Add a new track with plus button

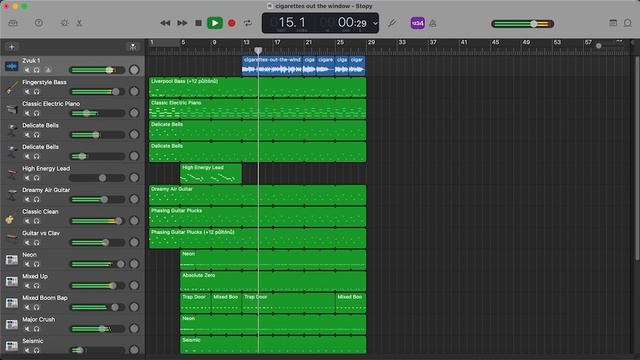pyautogui.click(x=11, y=47)
